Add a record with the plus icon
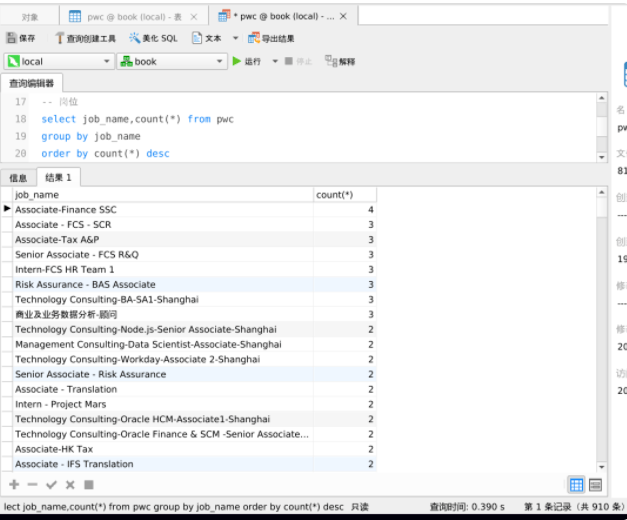This screenshot has height=520, width=627. [x=14, y=485]
